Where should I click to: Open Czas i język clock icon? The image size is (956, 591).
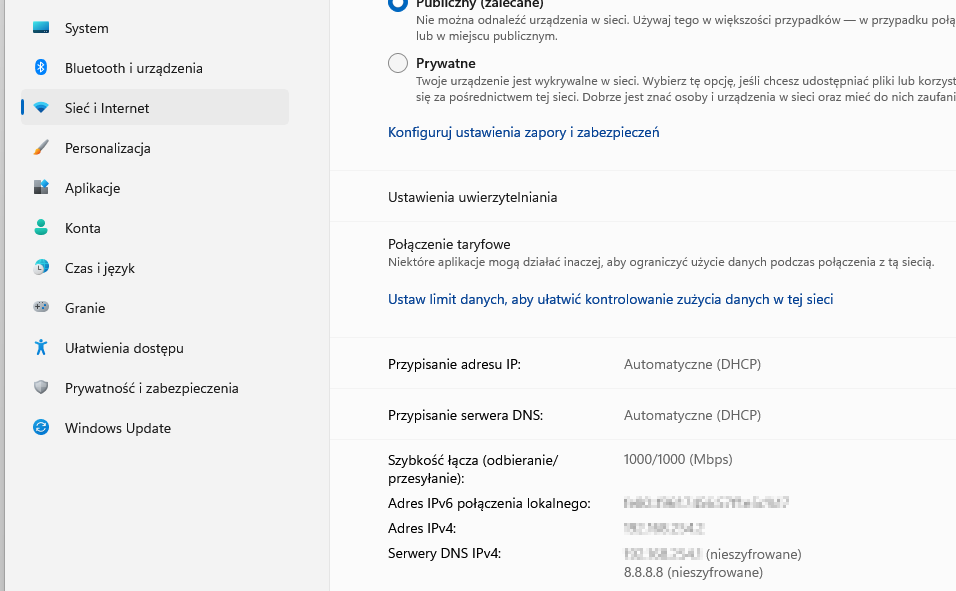tap(41, 268)
